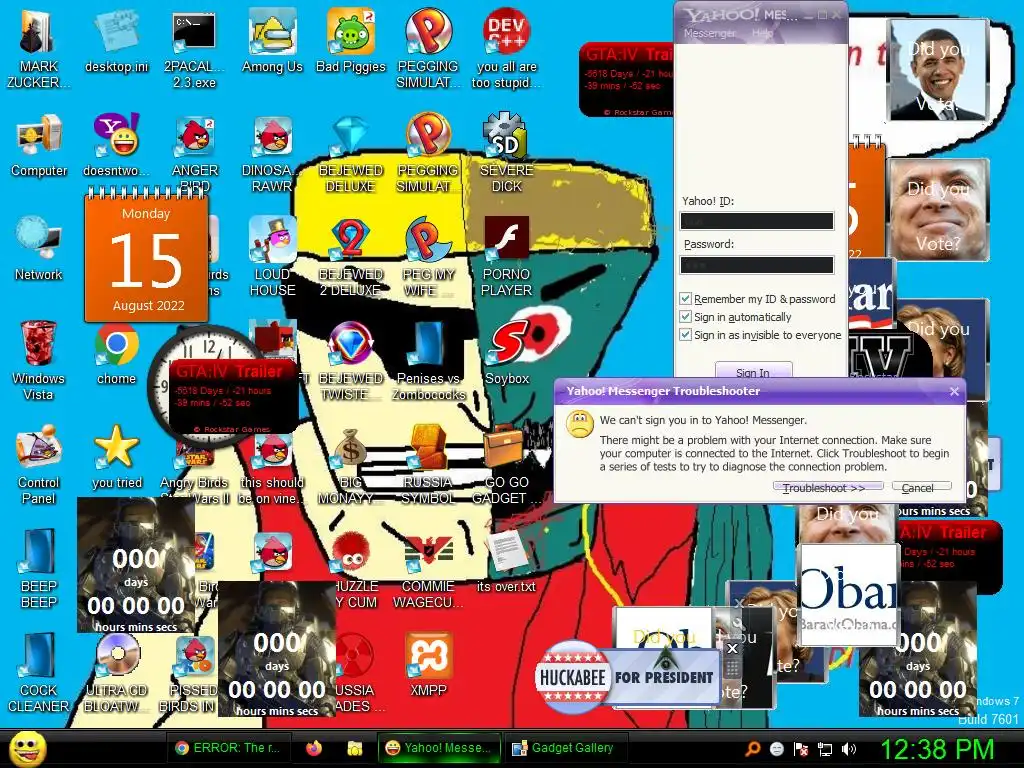This screenshot has height=768, width=1024.
Task: Toggle Sign in automatically checkbox
Action: click(685, 317)
